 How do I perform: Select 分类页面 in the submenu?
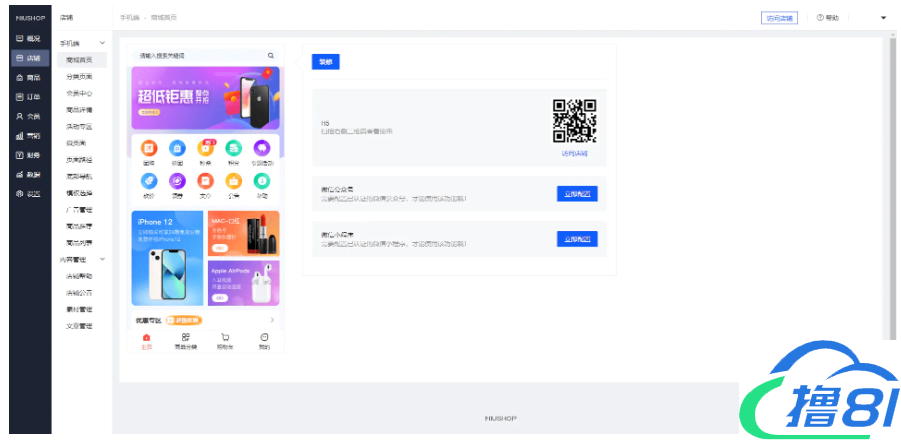[x=80, y=77]
